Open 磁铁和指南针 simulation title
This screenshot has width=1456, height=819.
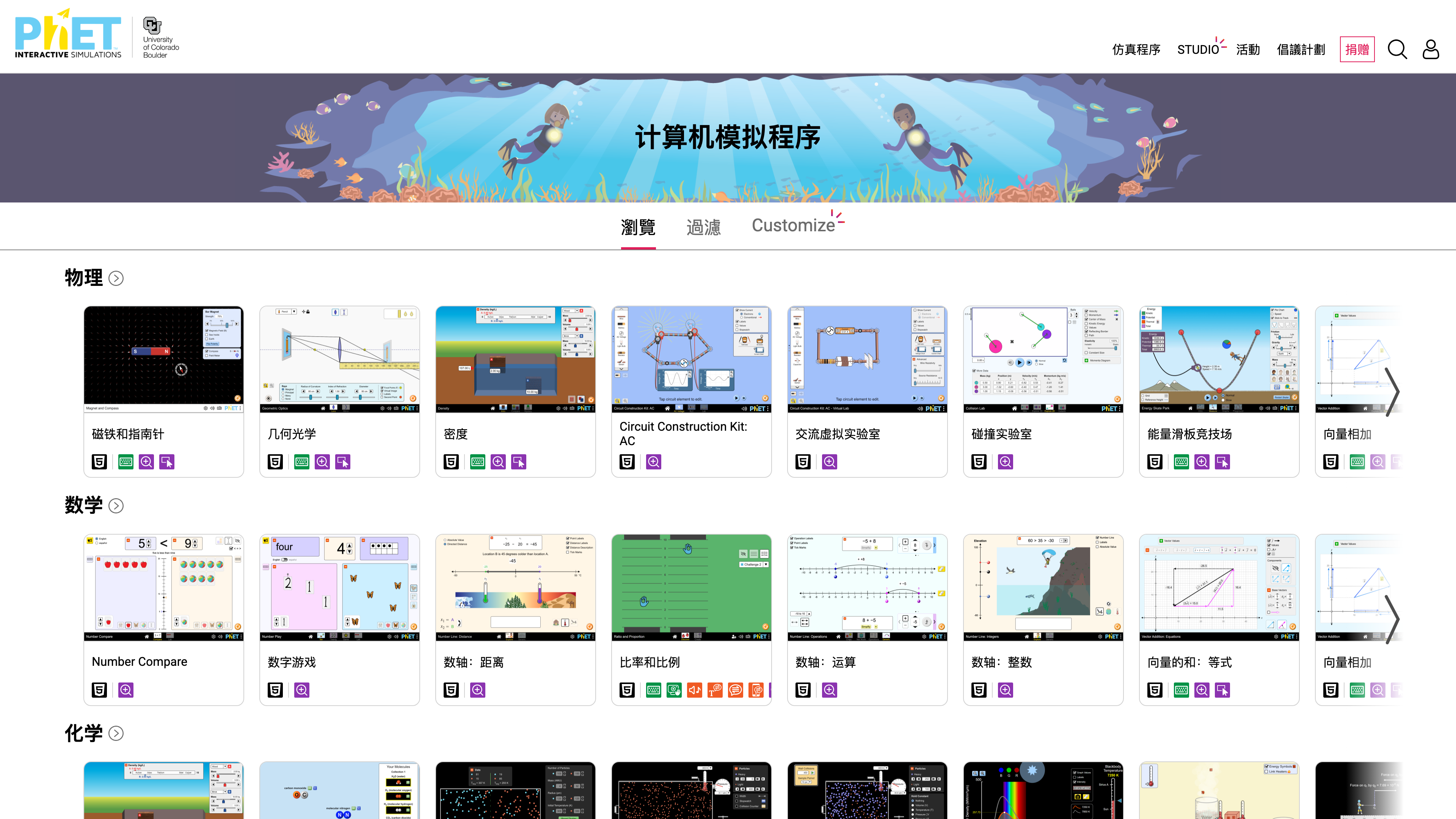click(128, 434)
